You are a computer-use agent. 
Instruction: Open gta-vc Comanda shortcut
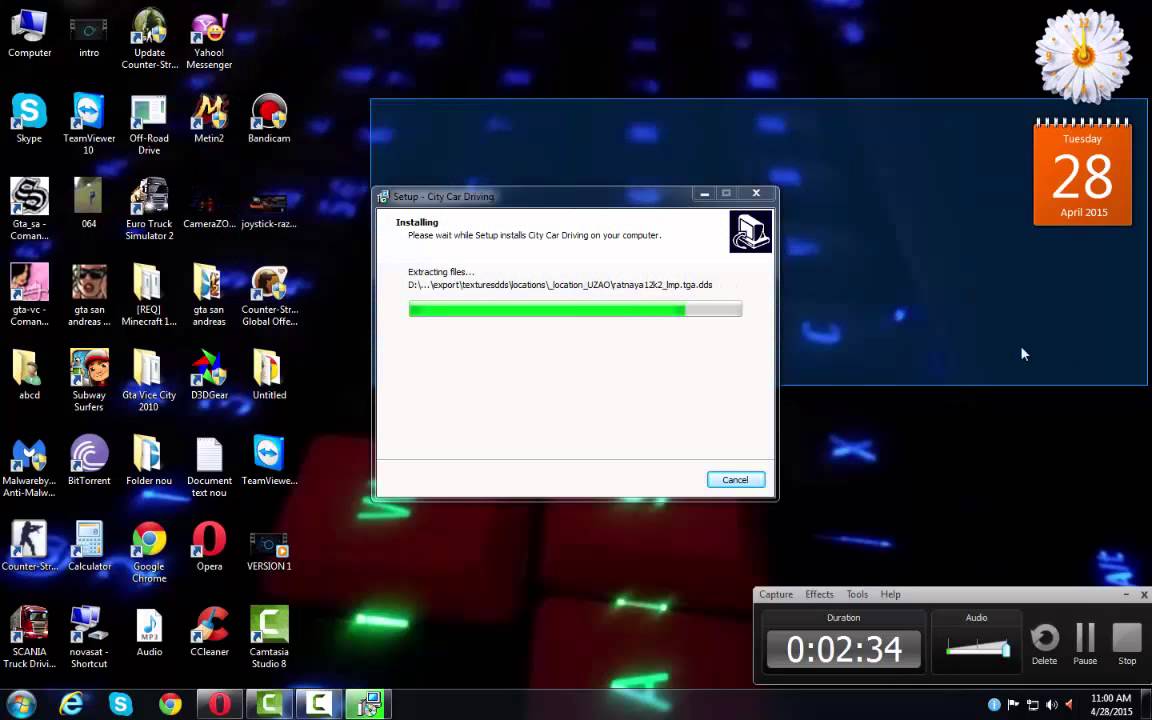tap(29, 295)
